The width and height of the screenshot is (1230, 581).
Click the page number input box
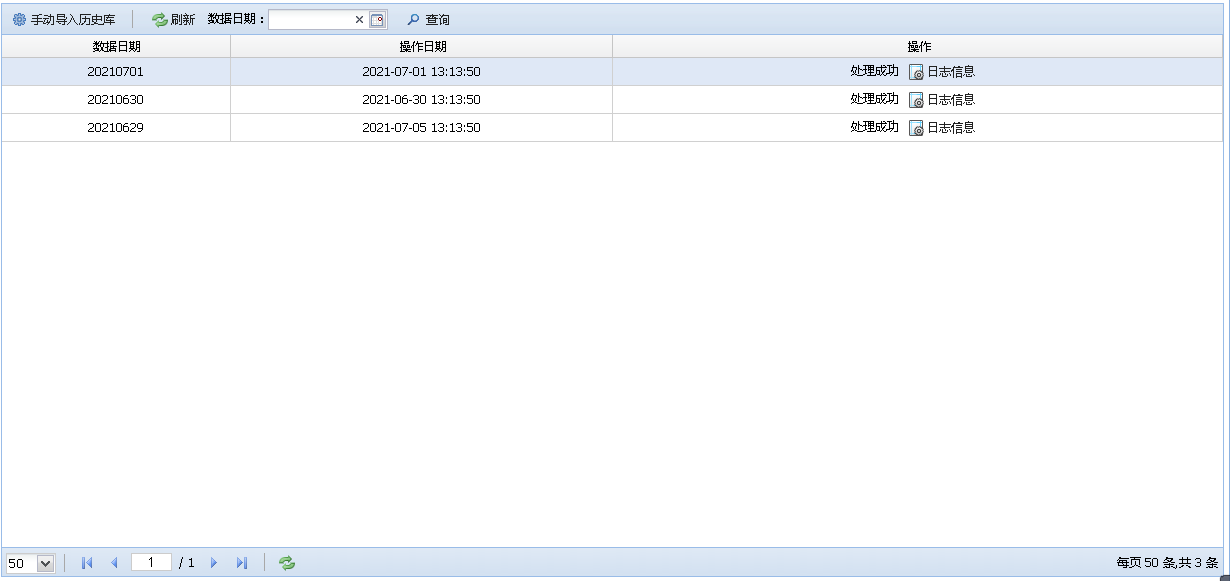click(151, 563)
